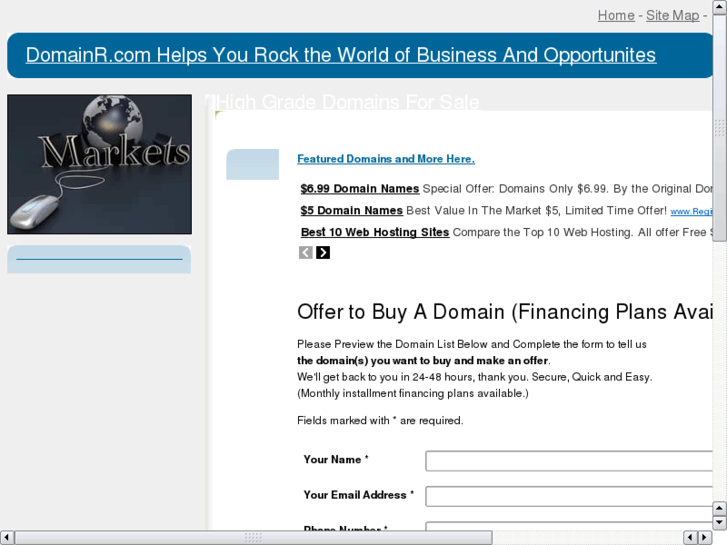Open Best 10 Web Hosting Sites ad
The width and height of the screenshot is (727, 545).
(x=375, y=232)
